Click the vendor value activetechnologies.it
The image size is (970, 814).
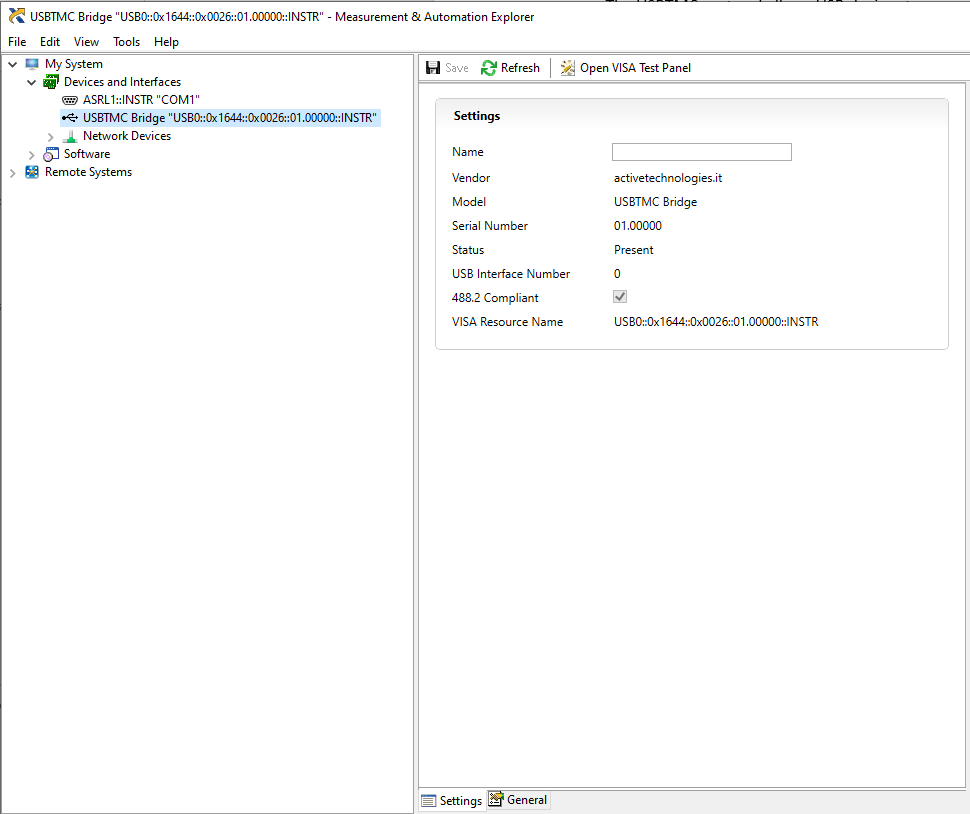click(x=667, y=178)
